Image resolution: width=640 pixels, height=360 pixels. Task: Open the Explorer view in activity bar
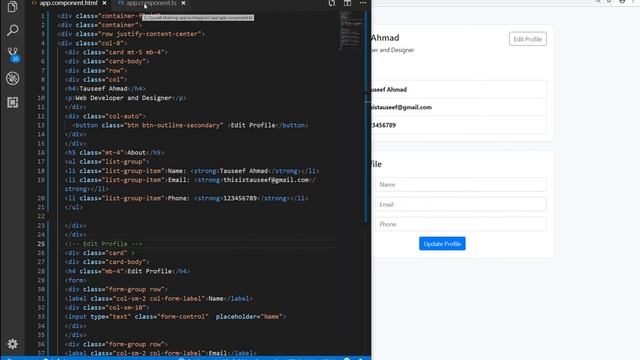point(12,7)
